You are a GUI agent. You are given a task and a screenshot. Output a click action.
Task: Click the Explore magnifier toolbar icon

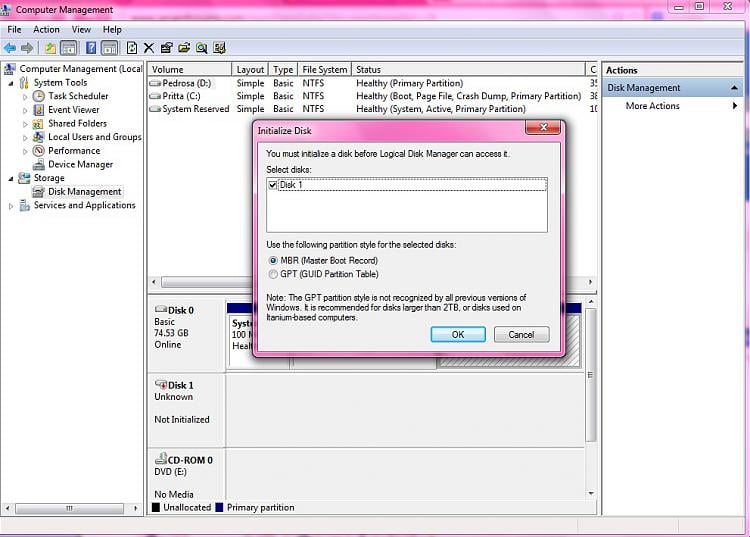pyautogui.click(x=202, y=48)
